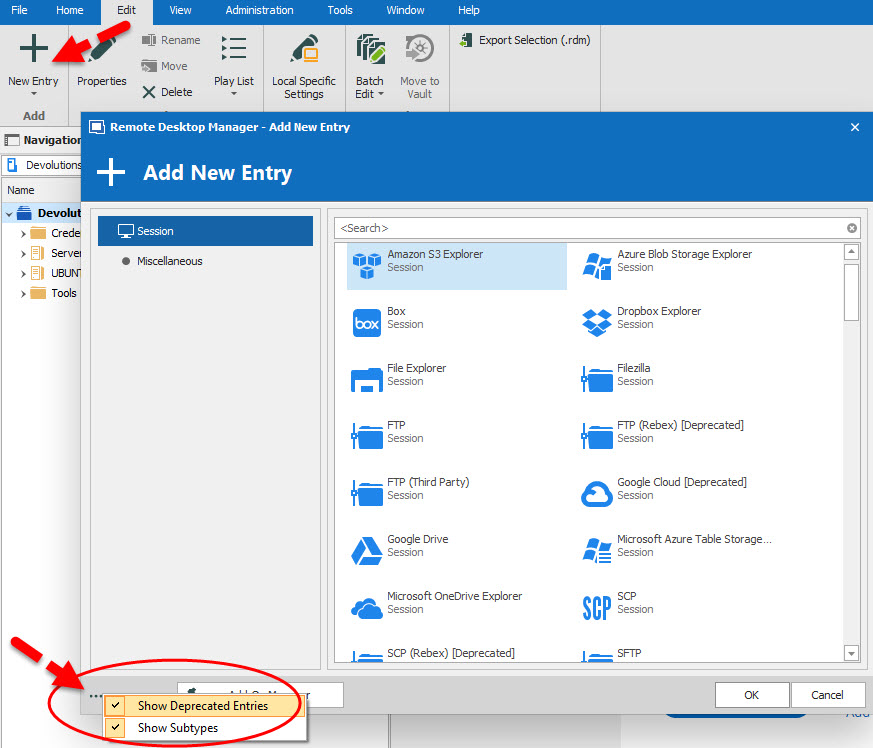
Task: Select the Miscellaneous category
Action: [x=169, y=261]
